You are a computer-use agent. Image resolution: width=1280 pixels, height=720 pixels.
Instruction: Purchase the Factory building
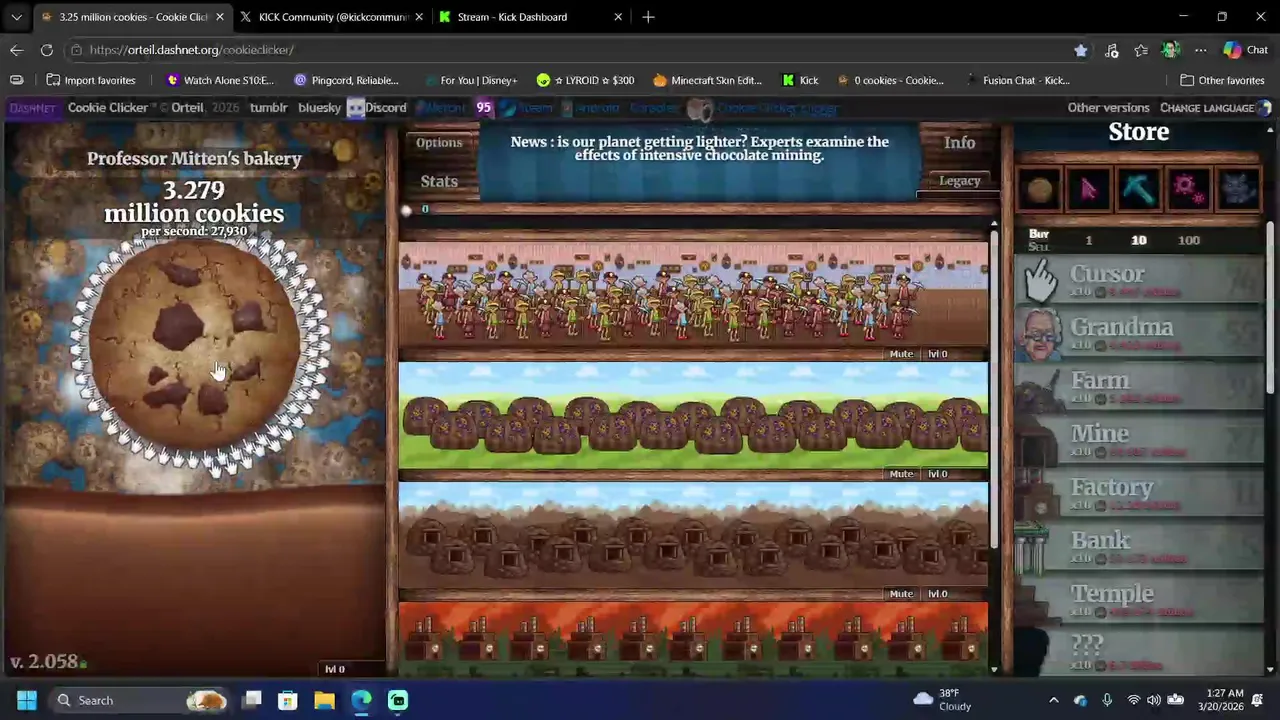click(x=1139, y=494)
